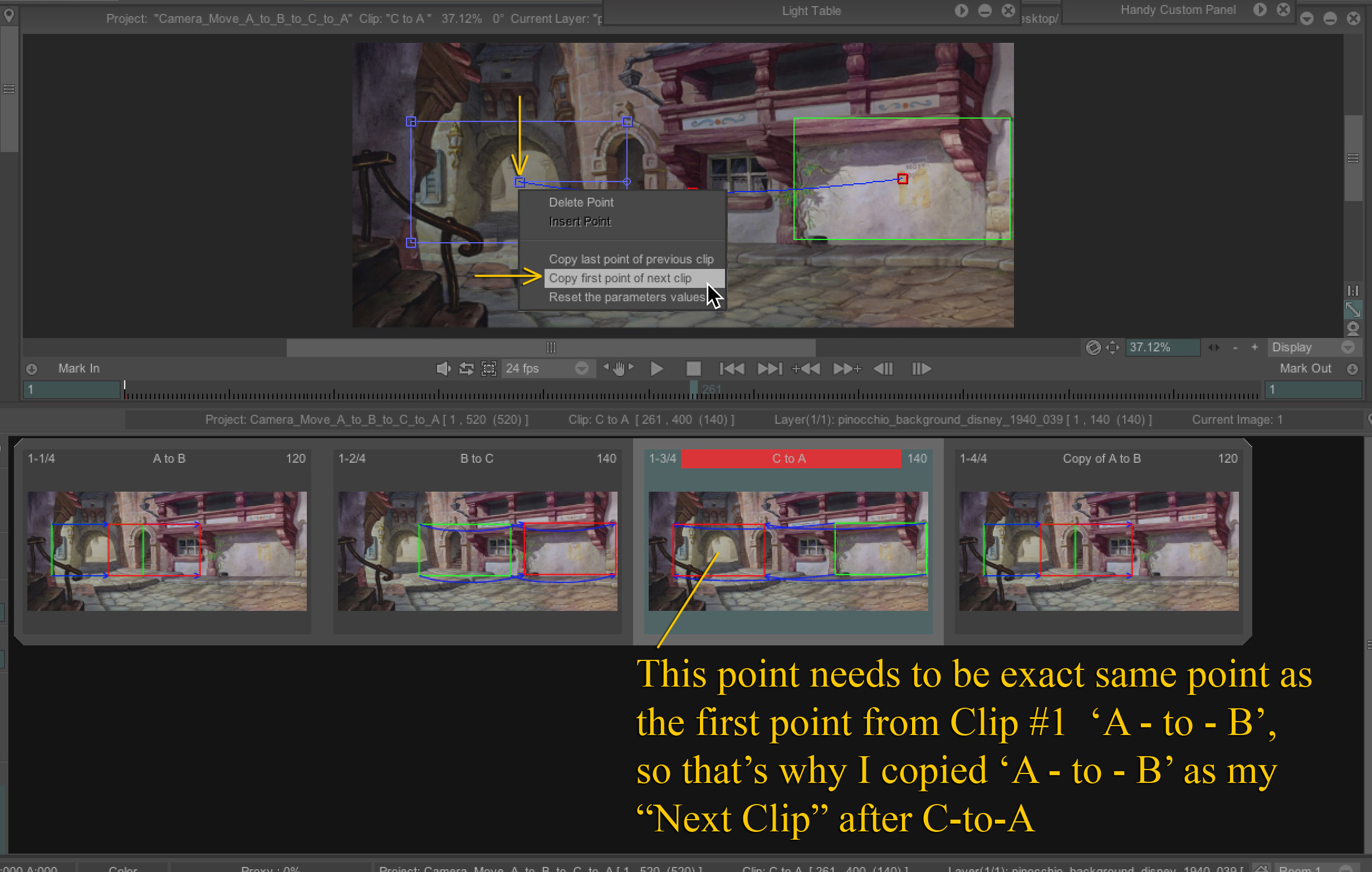Click the Mark In label
The width and height of the screenshot is (1372, 872).
tap(79, 369)
